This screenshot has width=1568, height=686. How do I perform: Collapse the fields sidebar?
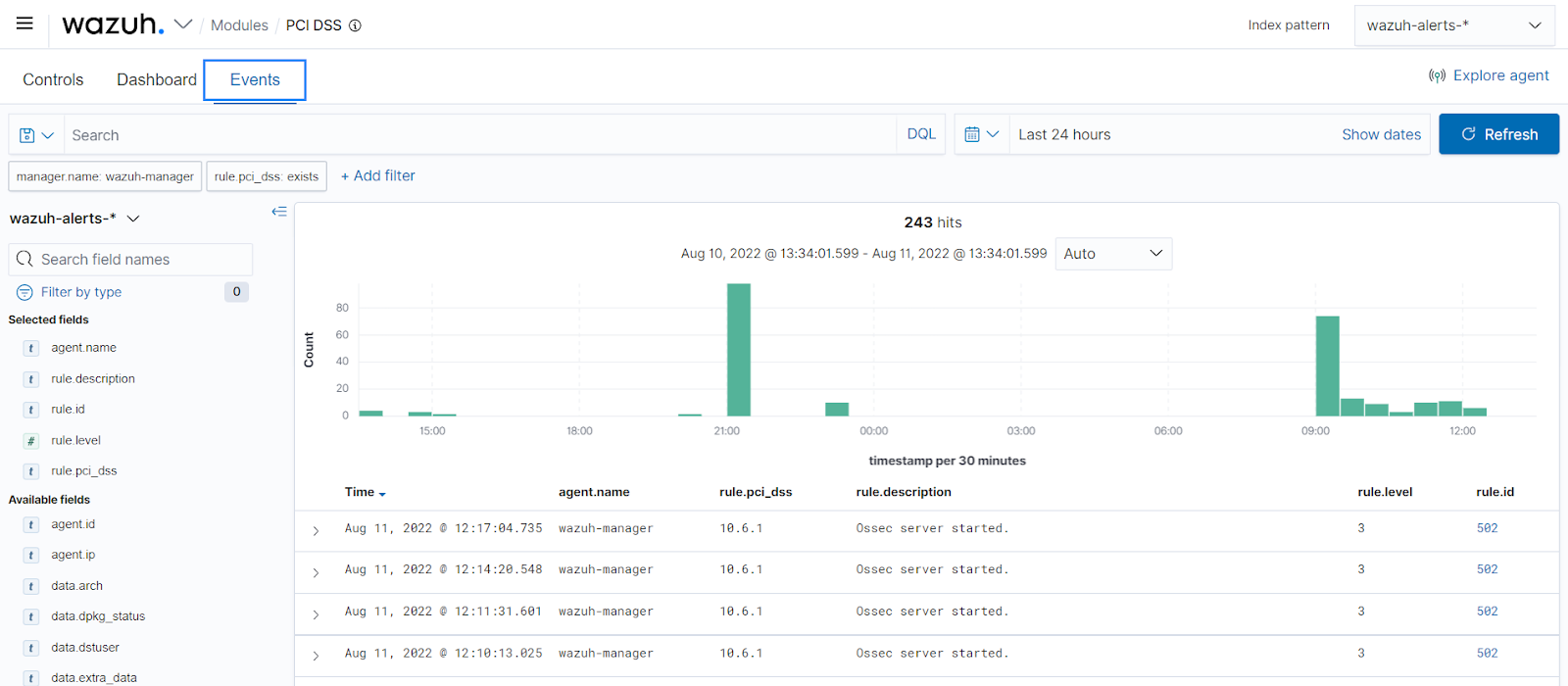pos(279,212)
